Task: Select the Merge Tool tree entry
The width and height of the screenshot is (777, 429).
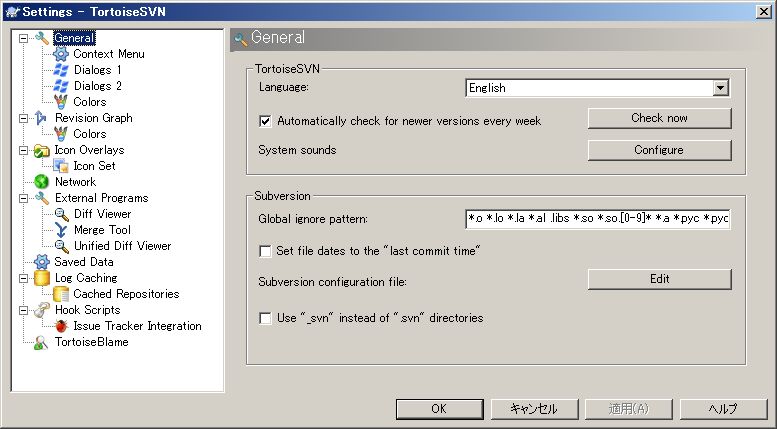Action: point(102,230)
